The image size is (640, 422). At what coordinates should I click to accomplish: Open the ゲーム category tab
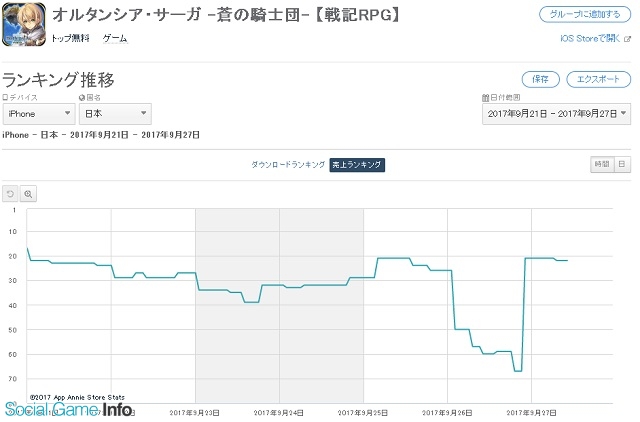tap(114, 37)
